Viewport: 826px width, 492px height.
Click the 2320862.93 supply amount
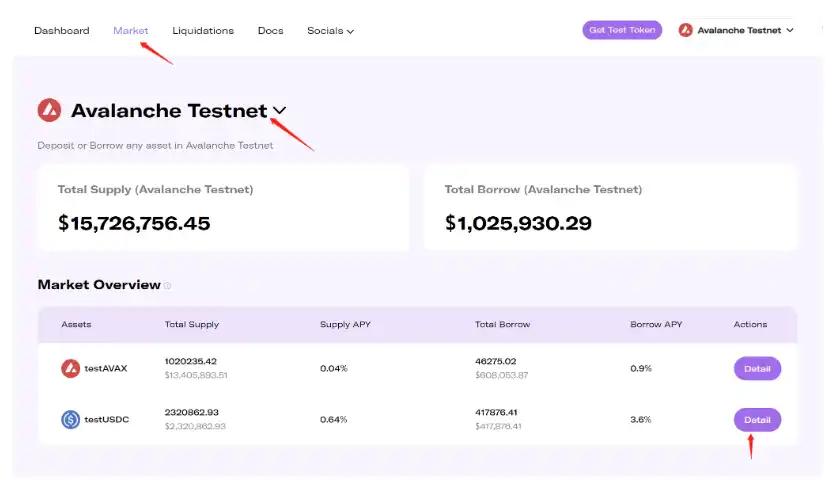[x=192, y=412]
